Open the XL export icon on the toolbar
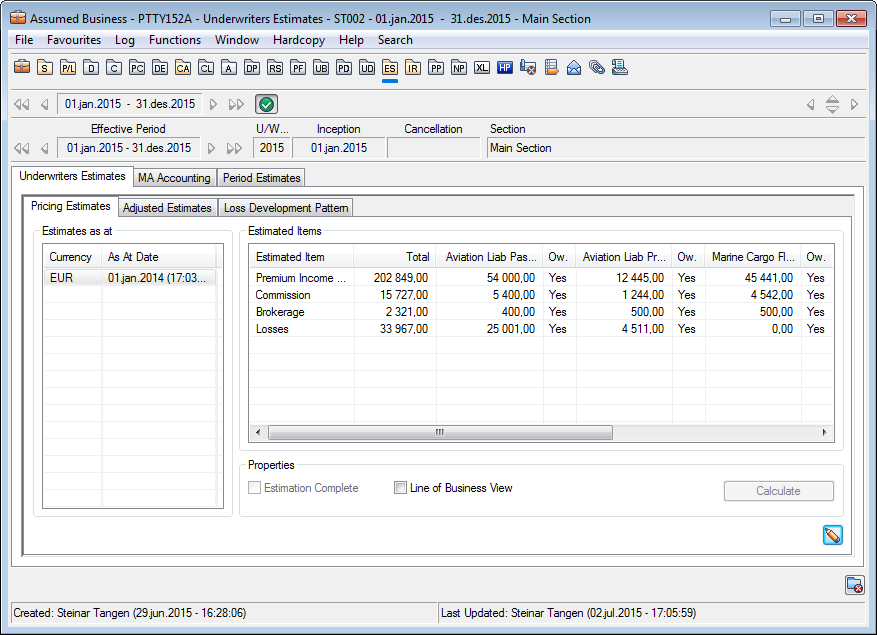 pos(482,67)
